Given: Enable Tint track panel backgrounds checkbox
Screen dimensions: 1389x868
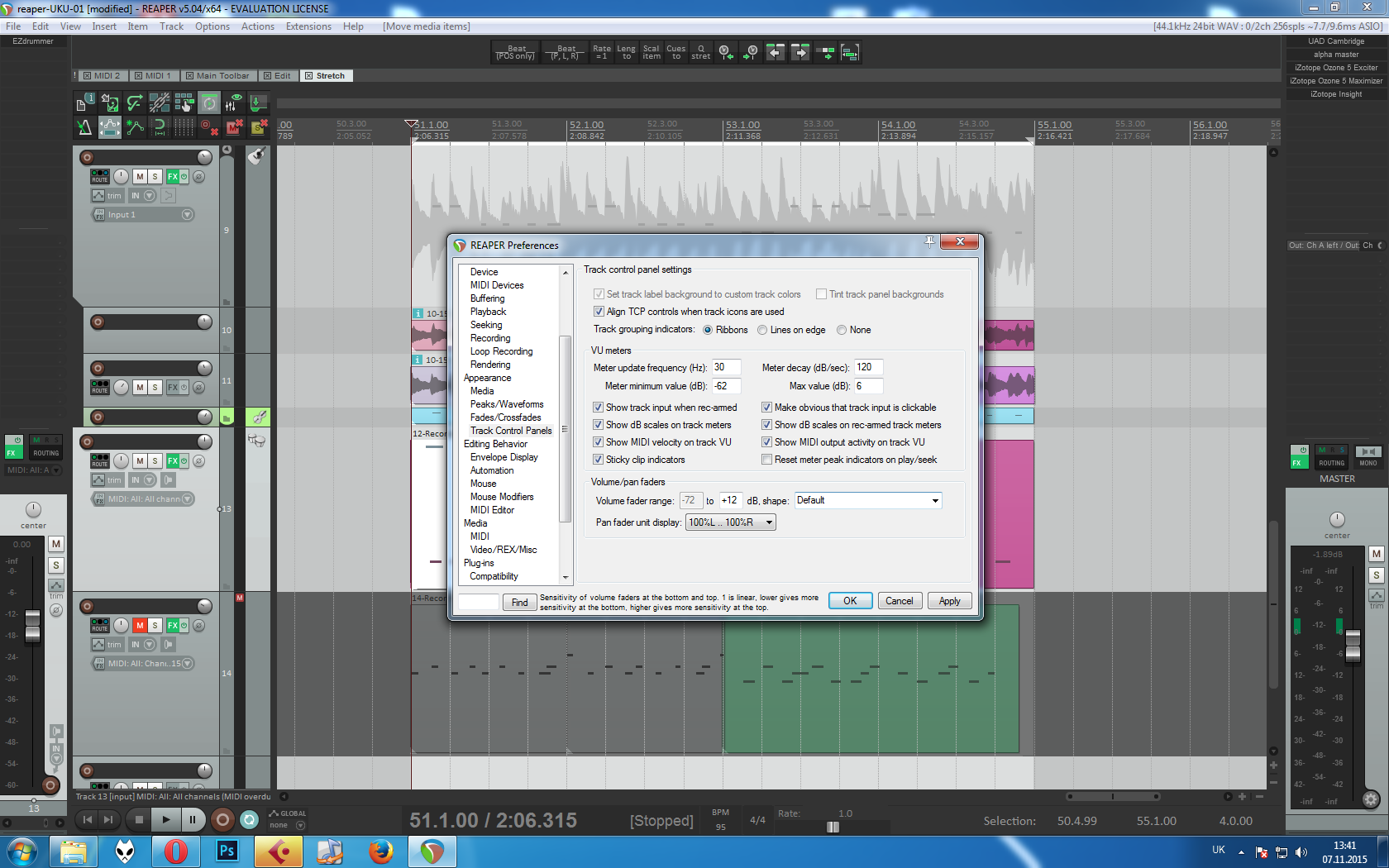Looking at the screenshot, I should coord(821,294).
